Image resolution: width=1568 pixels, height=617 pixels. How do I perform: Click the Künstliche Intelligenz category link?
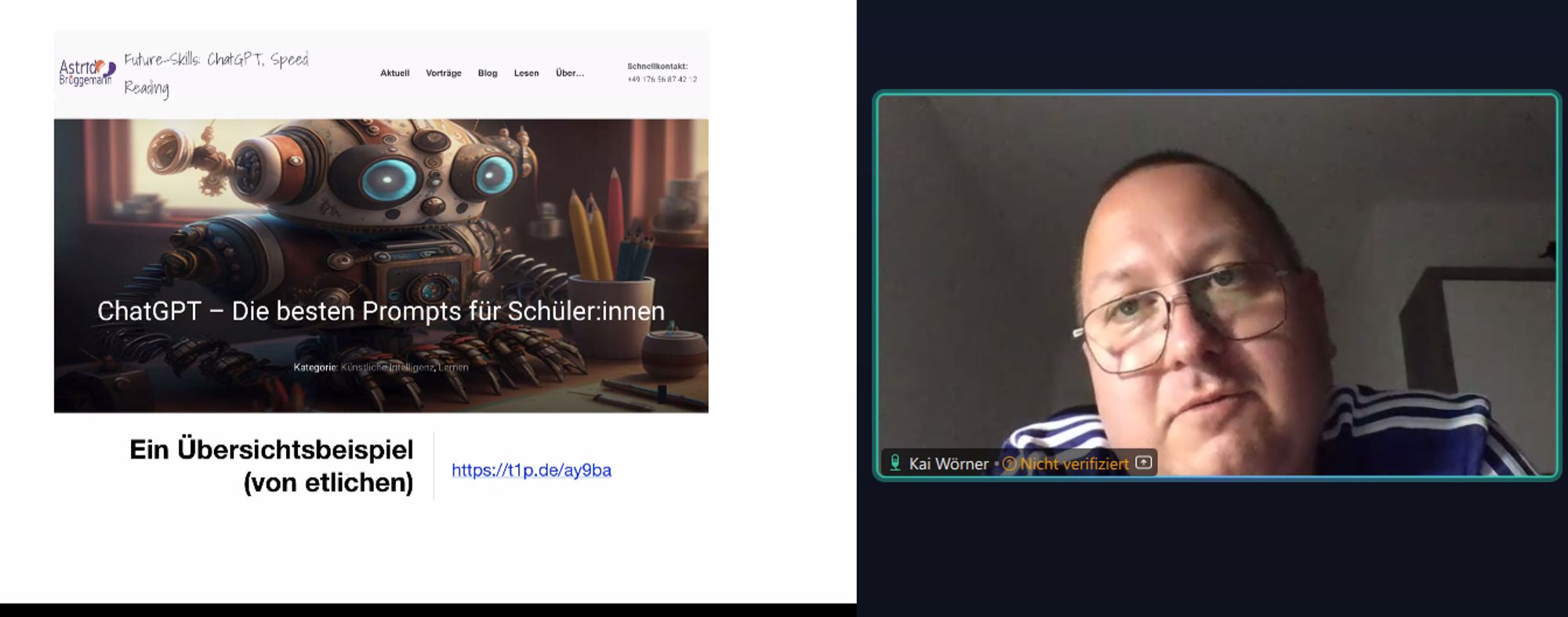click(387, 367)
